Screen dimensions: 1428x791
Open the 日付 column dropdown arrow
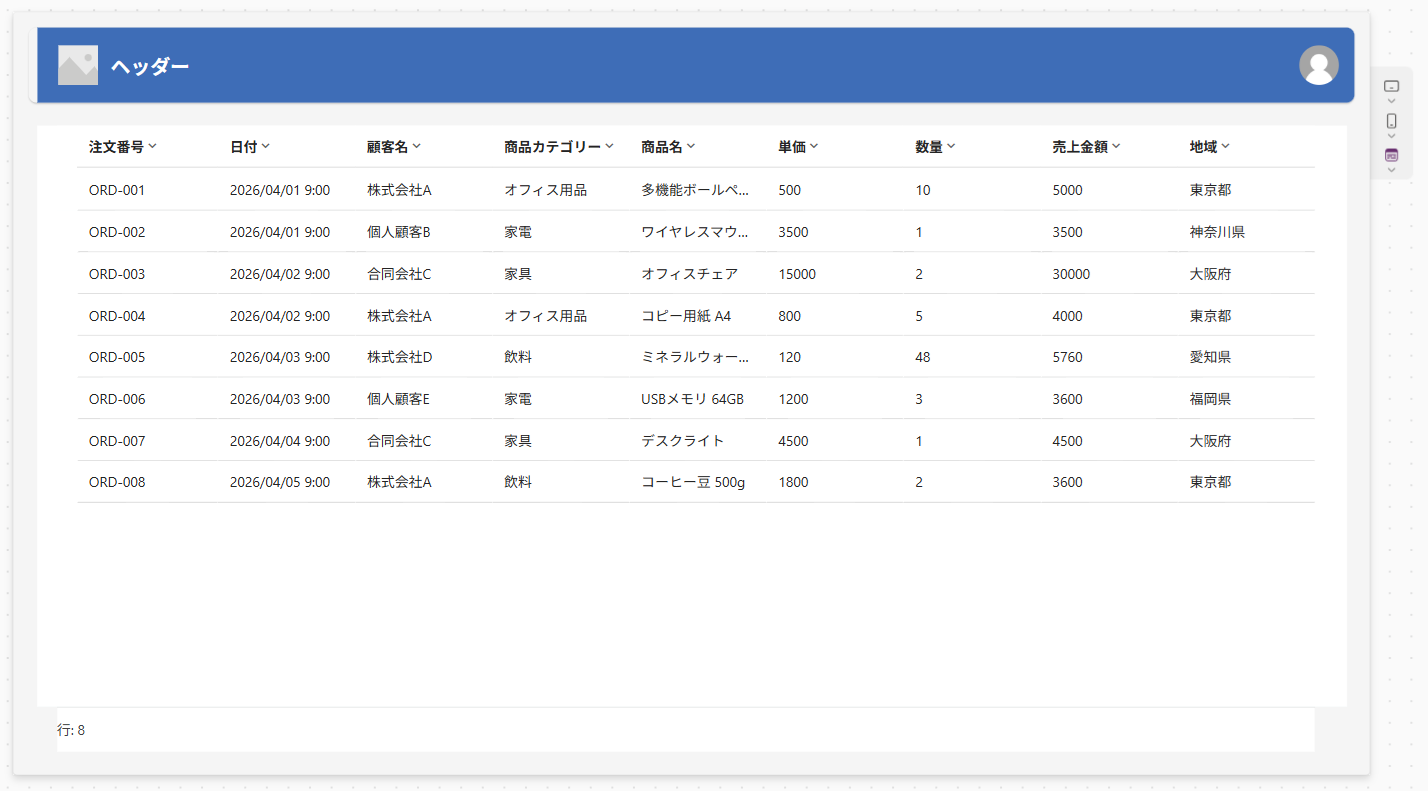point(266,146)
